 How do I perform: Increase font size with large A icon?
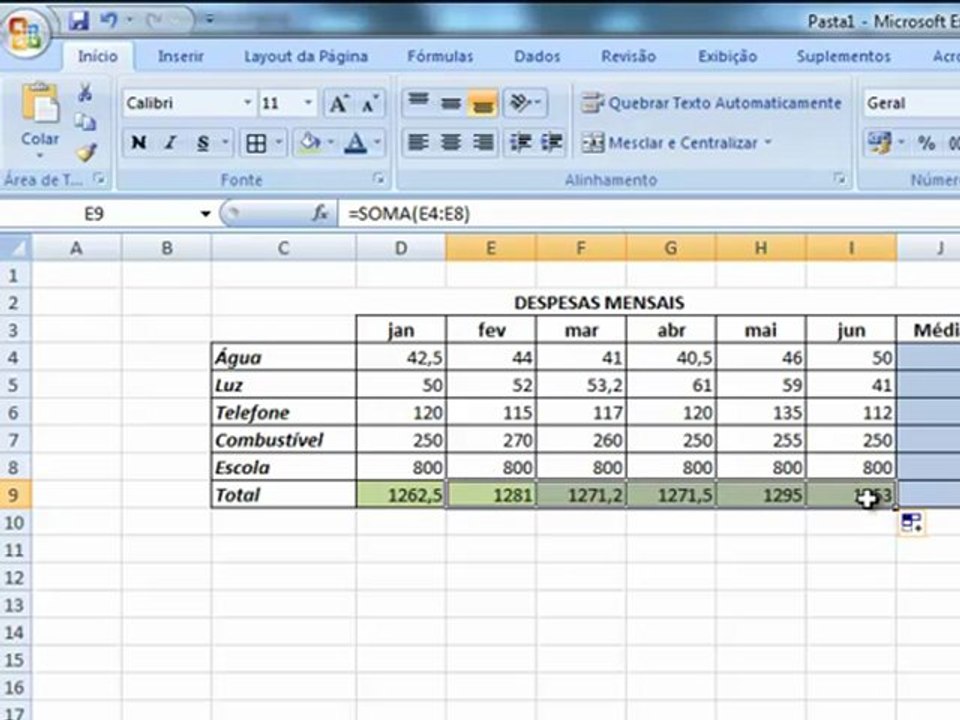[x=338, y=103]
